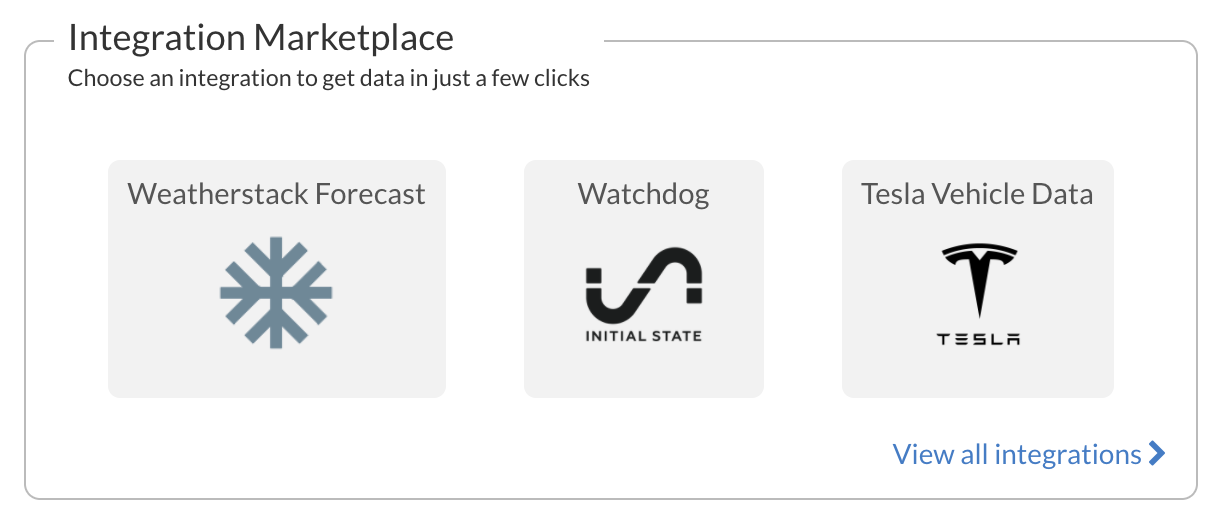This screenshot has width=1224, height=520.
Task: Click the gap between Watchdog and Tesla cards
Action: 803,279
